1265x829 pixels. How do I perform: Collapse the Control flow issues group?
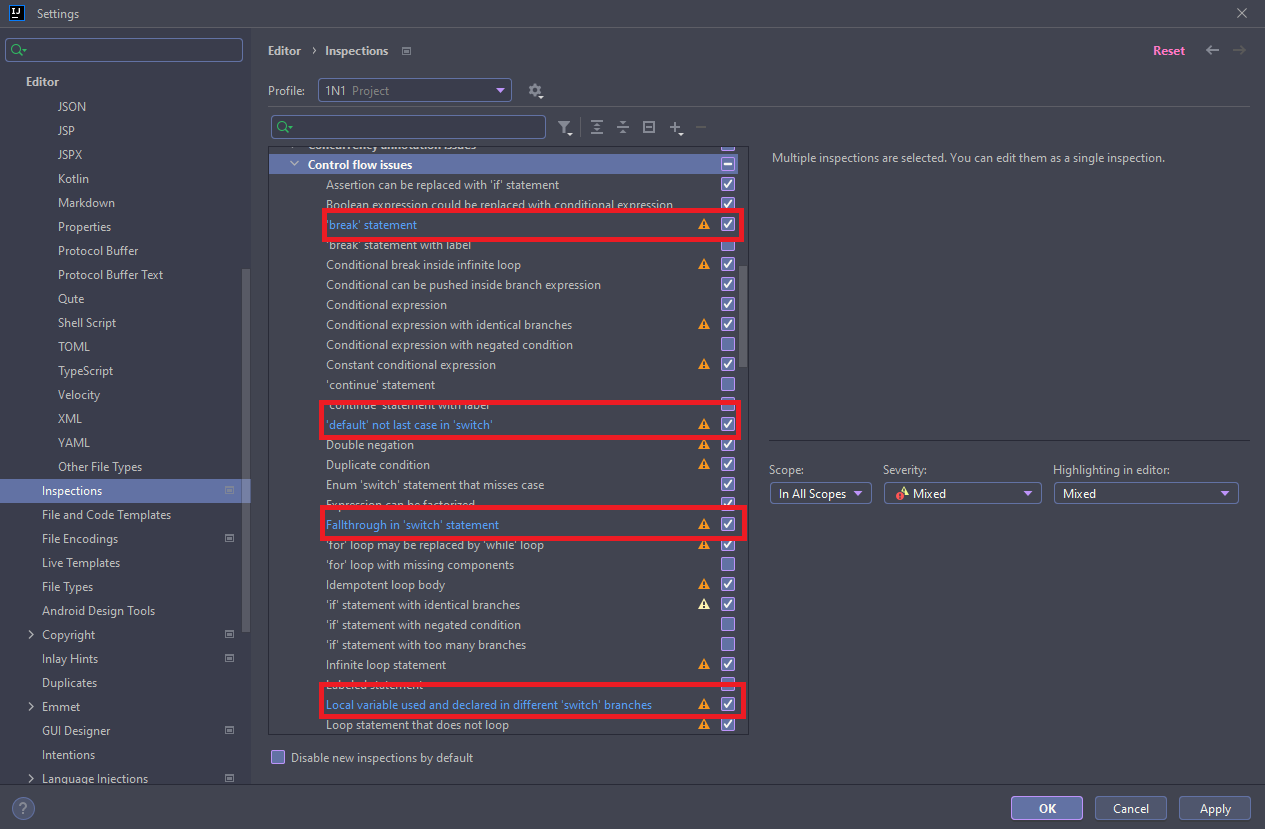point(294,165)
